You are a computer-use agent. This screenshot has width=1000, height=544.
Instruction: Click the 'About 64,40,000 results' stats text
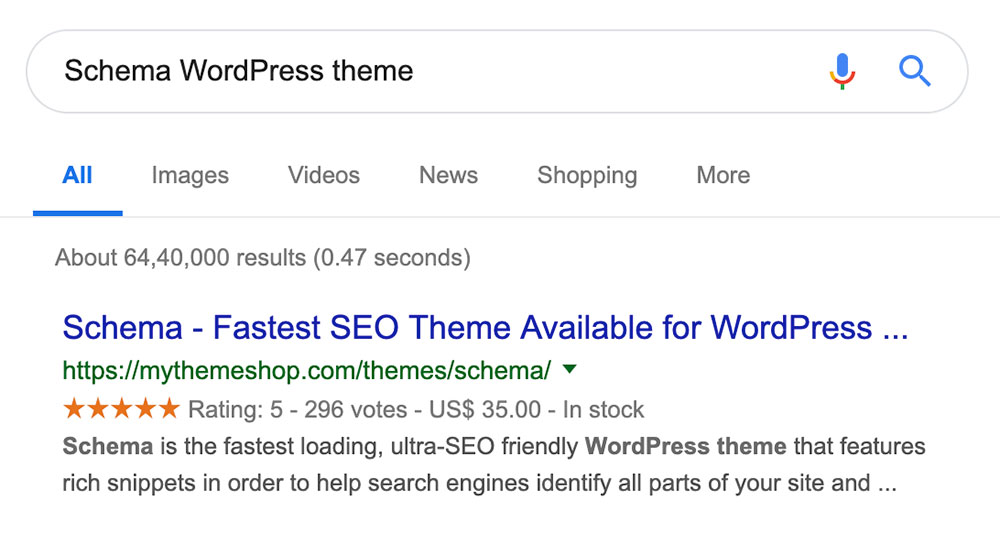[x=263, y=258]
